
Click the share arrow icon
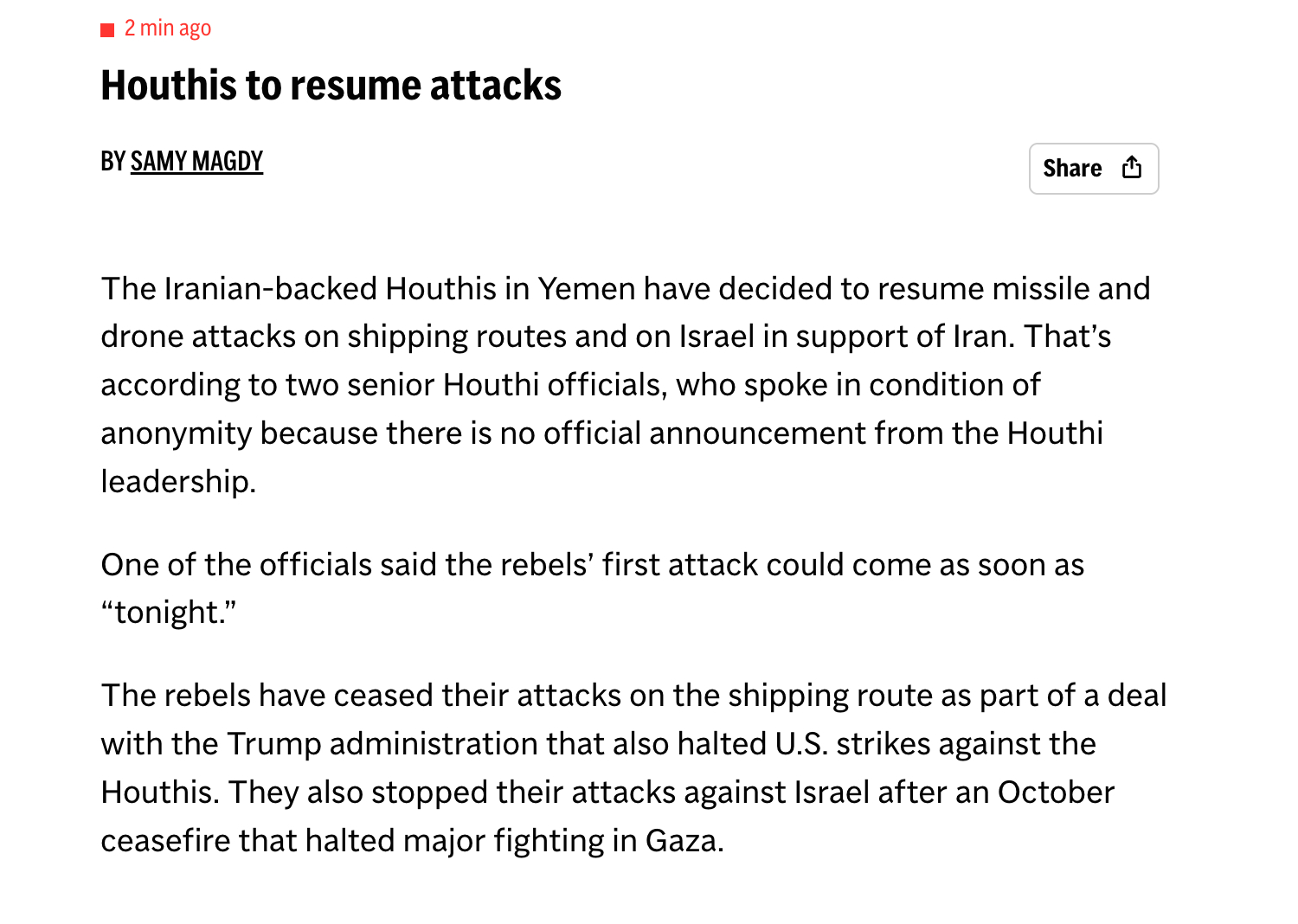click(x=1132, y=168)
